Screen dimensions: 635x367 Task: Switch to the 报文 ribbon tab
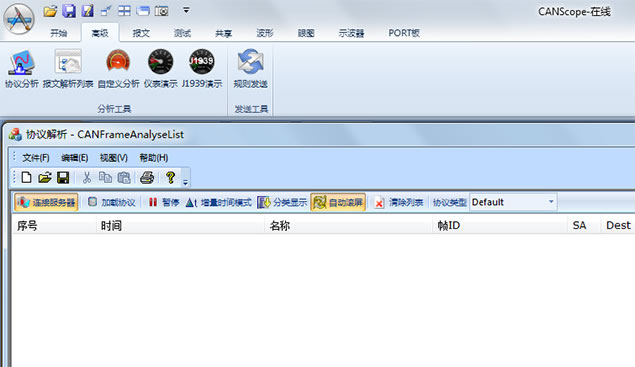[x=141, y=33]
